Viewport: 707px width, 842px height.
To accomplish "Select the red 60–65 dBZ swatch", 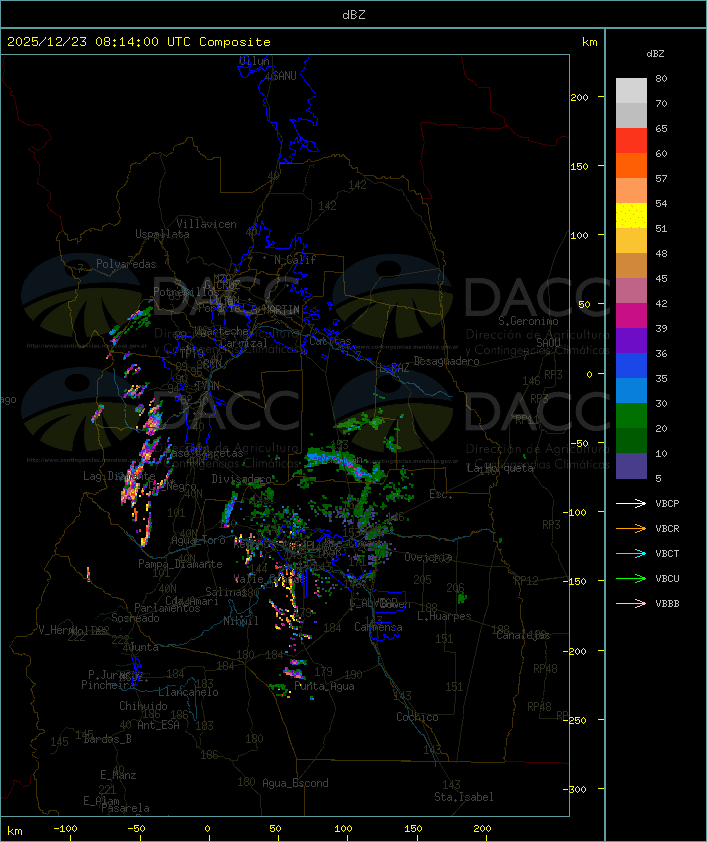I will click(x=631, y=141).
